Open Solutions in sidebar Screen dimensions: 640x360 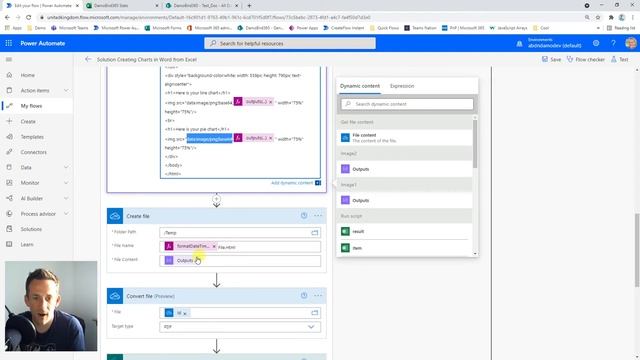tap(31, 229)
